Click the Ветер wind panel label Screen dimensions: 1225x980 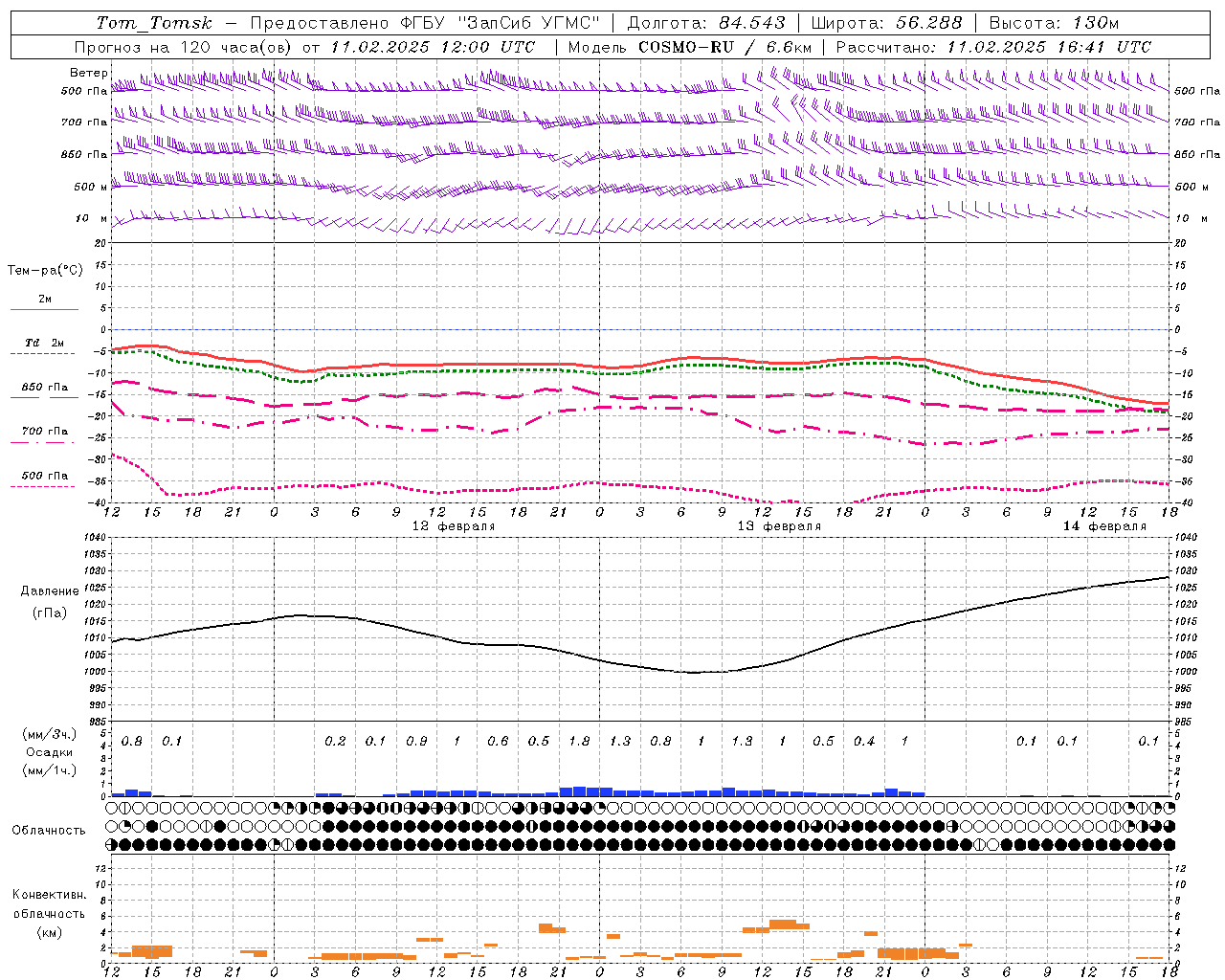88,73
